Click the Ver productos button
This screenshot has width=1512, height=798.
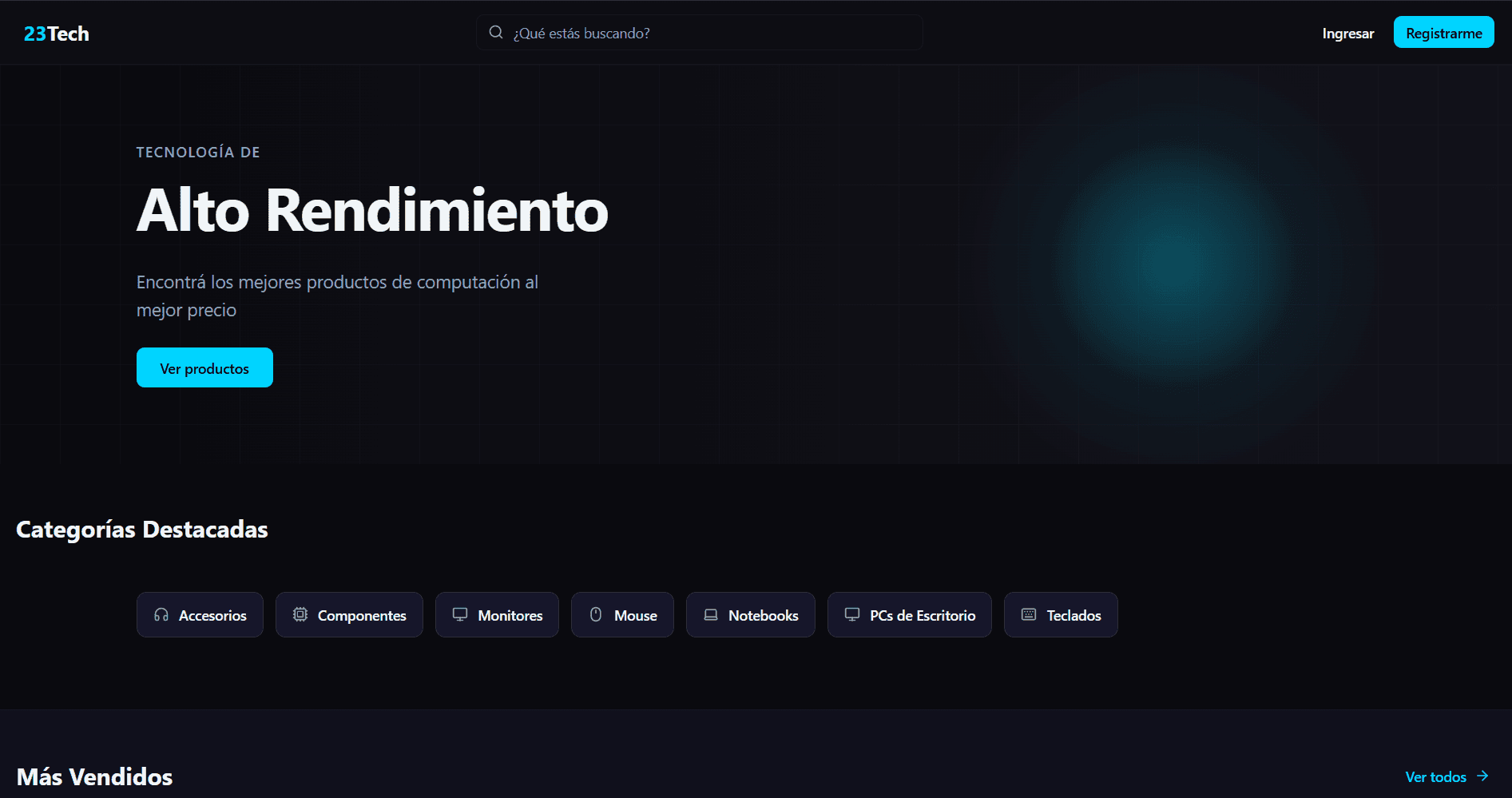coord(204,368)
